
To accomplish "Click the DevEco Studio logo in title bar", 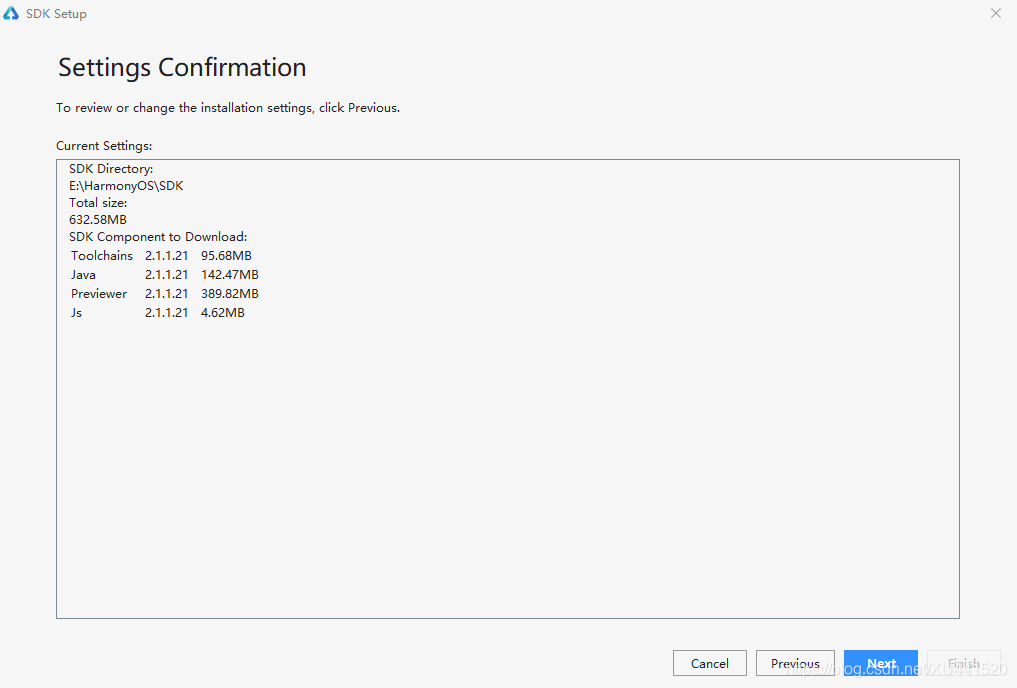I will [11, 13].
